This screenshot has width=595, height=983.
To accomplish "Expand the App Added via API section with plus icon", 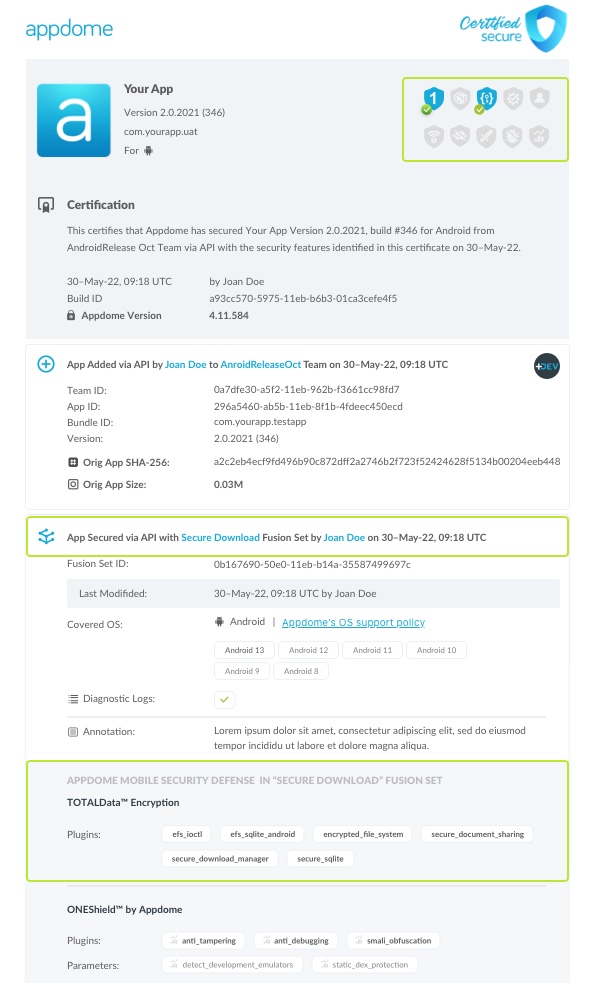I will tap(45, 364).
